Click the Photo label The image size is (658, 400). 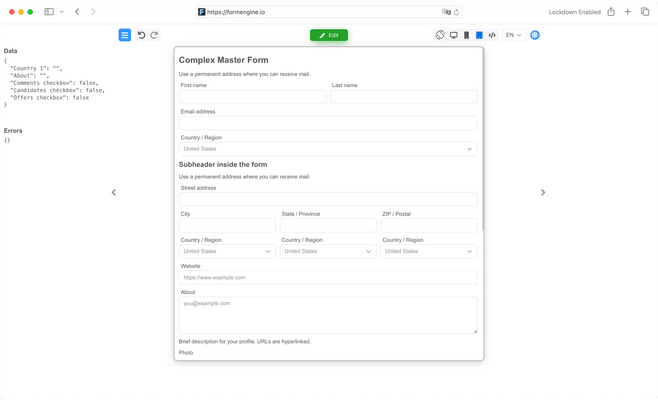coord(186,353)
